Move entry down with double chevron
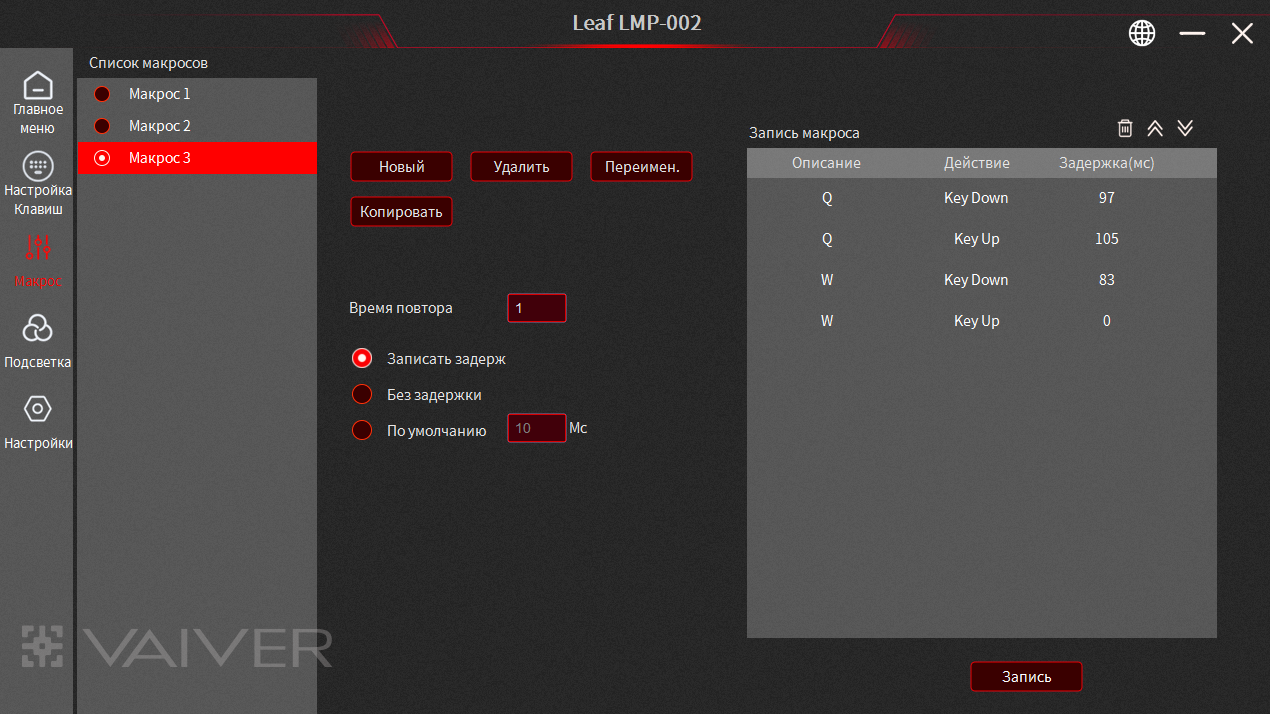Viewport: 1270px width, 714px height. [x=1185, y=128]
